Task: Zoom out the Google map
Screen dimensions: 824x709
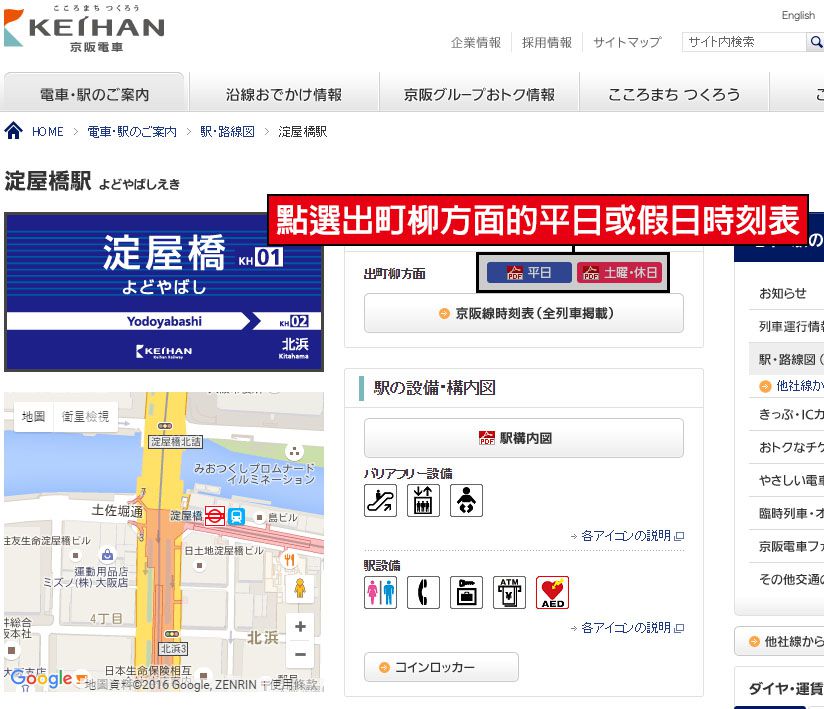Action: [301, 654]
